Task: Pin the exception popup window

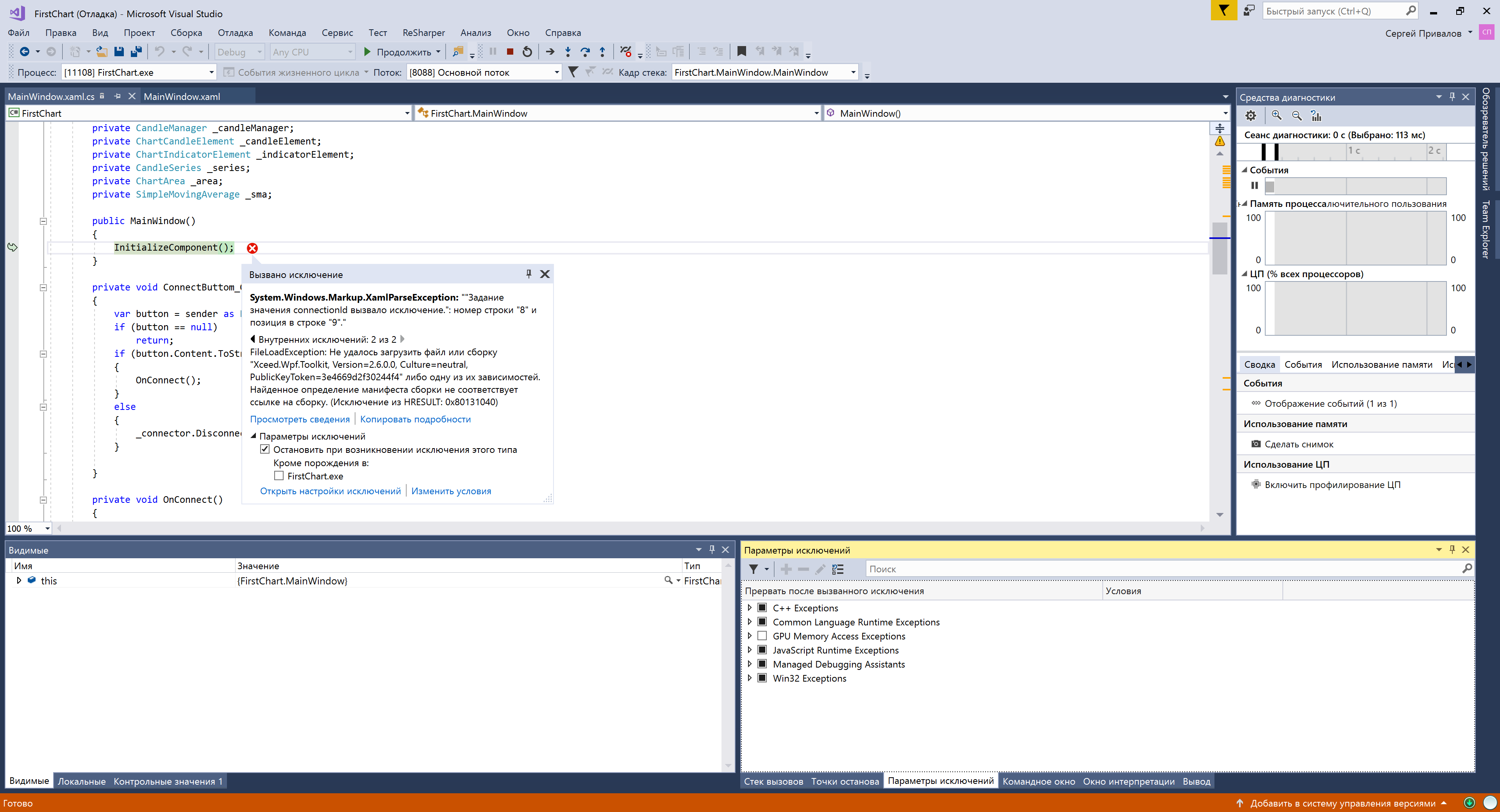Action: pos(529,274)
